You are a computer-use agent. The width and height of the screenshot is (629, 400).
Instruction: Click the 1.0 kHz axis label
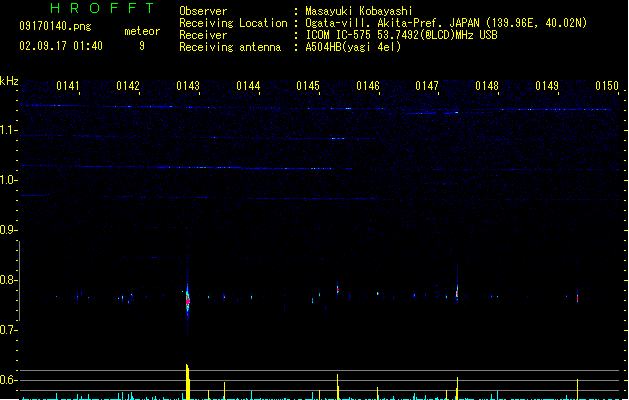coord(8,180)
